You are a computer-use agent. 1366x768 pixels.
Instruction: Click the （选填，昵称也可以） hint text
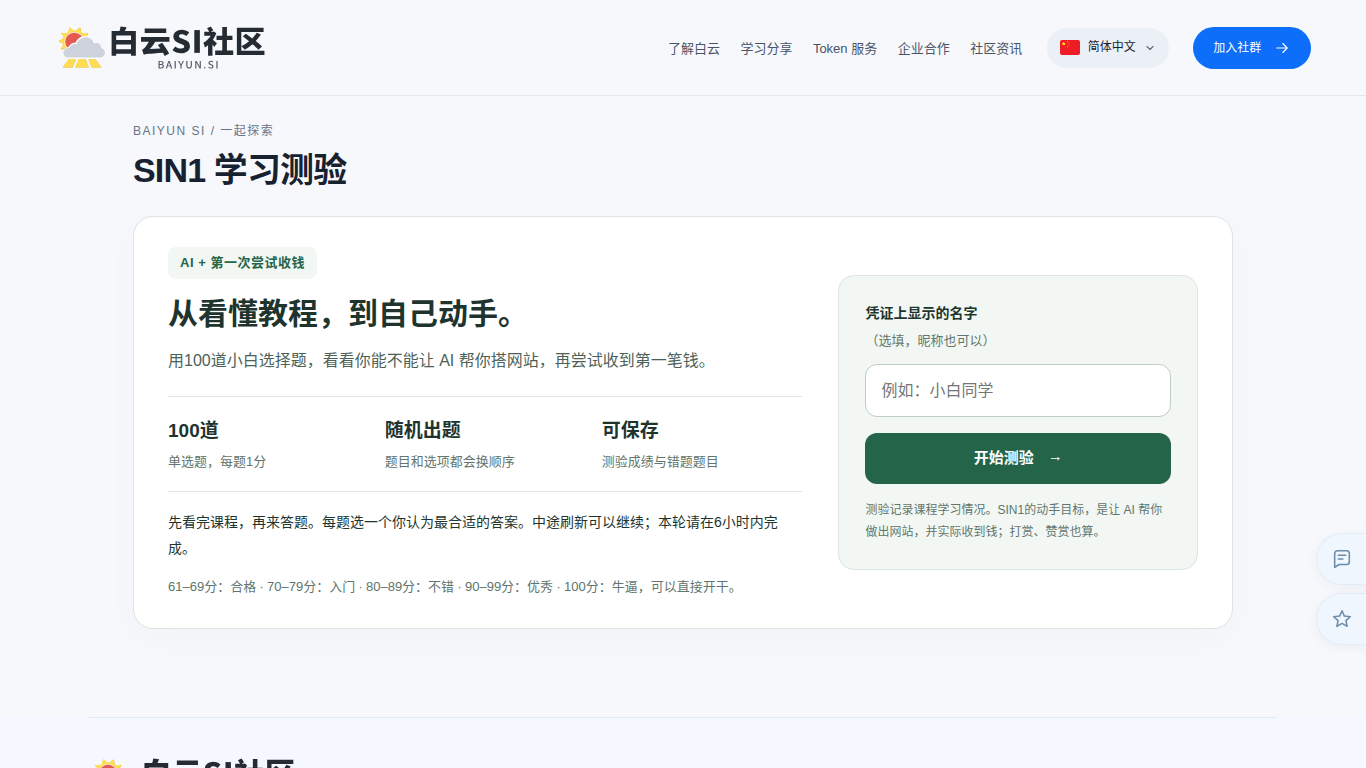pos(929,341)
